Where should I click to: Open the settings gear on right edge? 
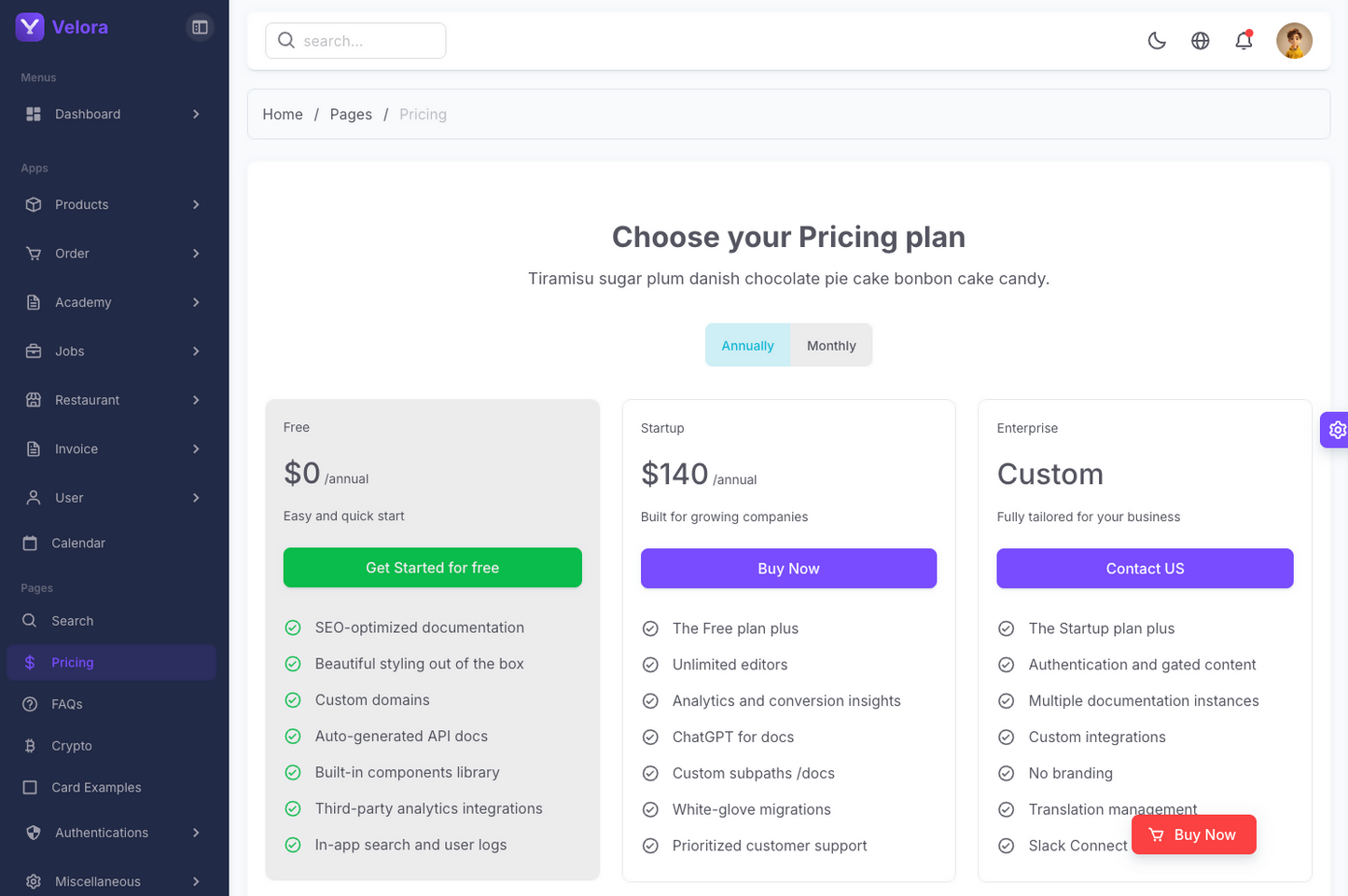[1337, 430]
